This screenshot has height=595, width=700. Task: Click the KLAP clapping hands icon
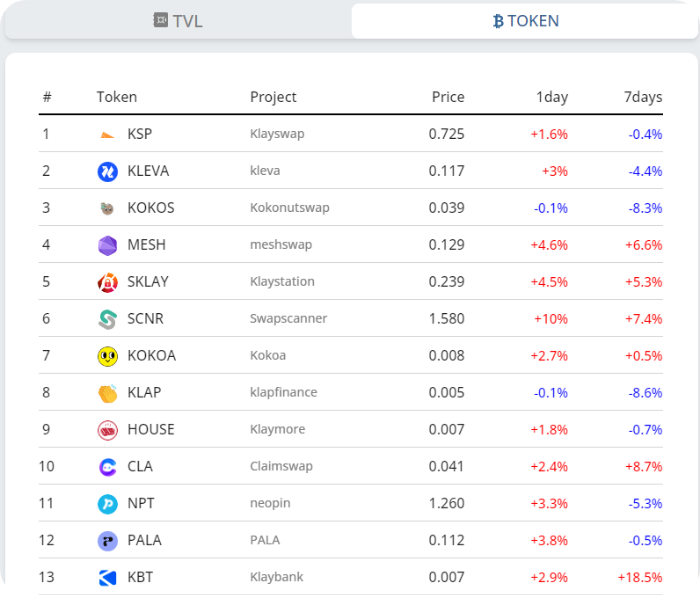click(107, 393)
